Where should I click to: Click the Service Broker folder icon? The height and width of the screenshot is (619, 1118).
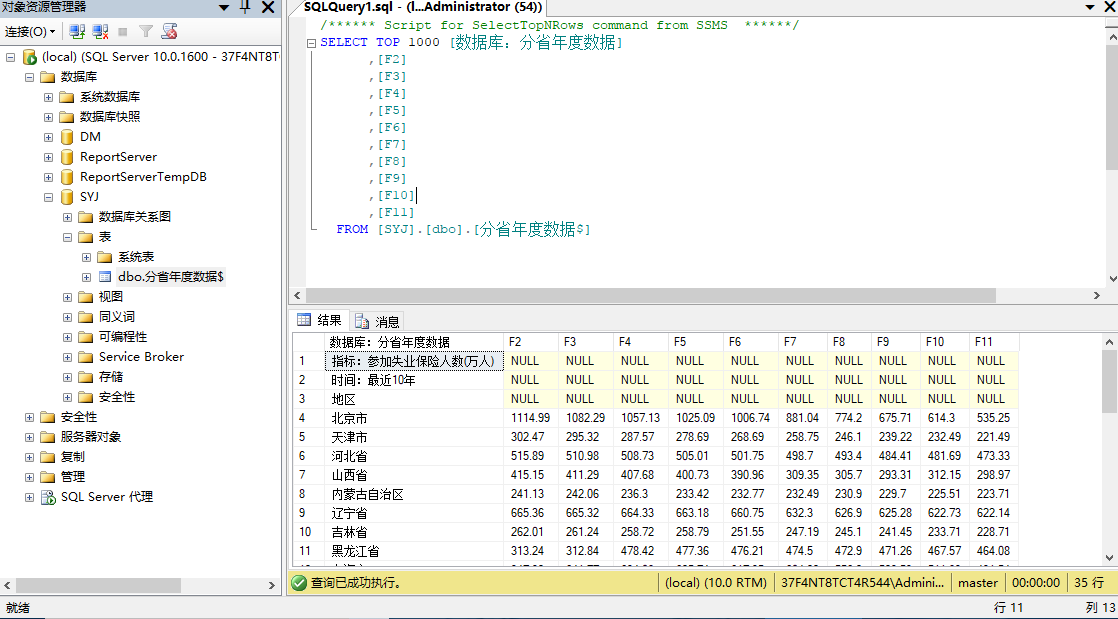click(86, 357)
